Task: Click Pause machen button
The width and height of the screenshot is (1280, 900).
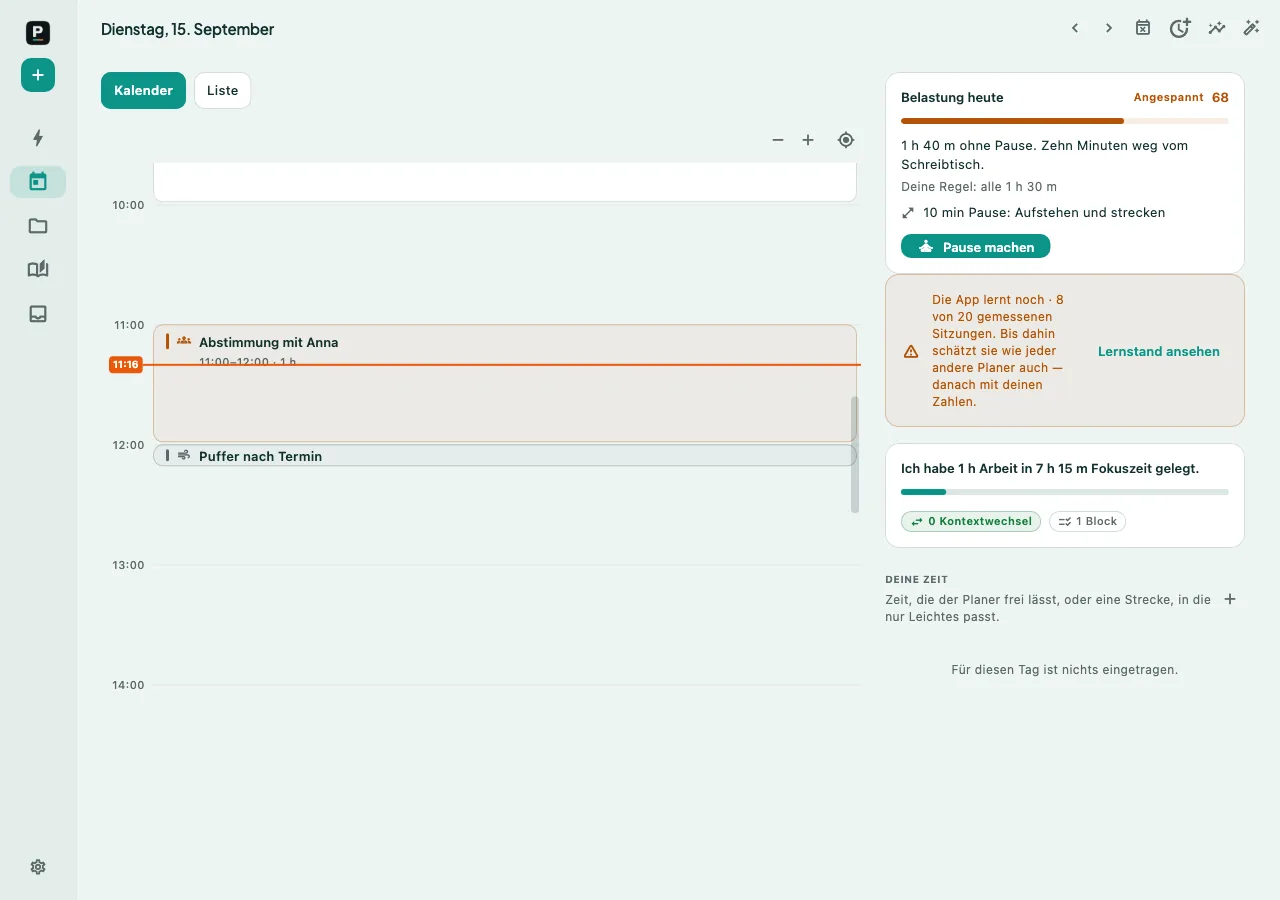Action: 975,246
